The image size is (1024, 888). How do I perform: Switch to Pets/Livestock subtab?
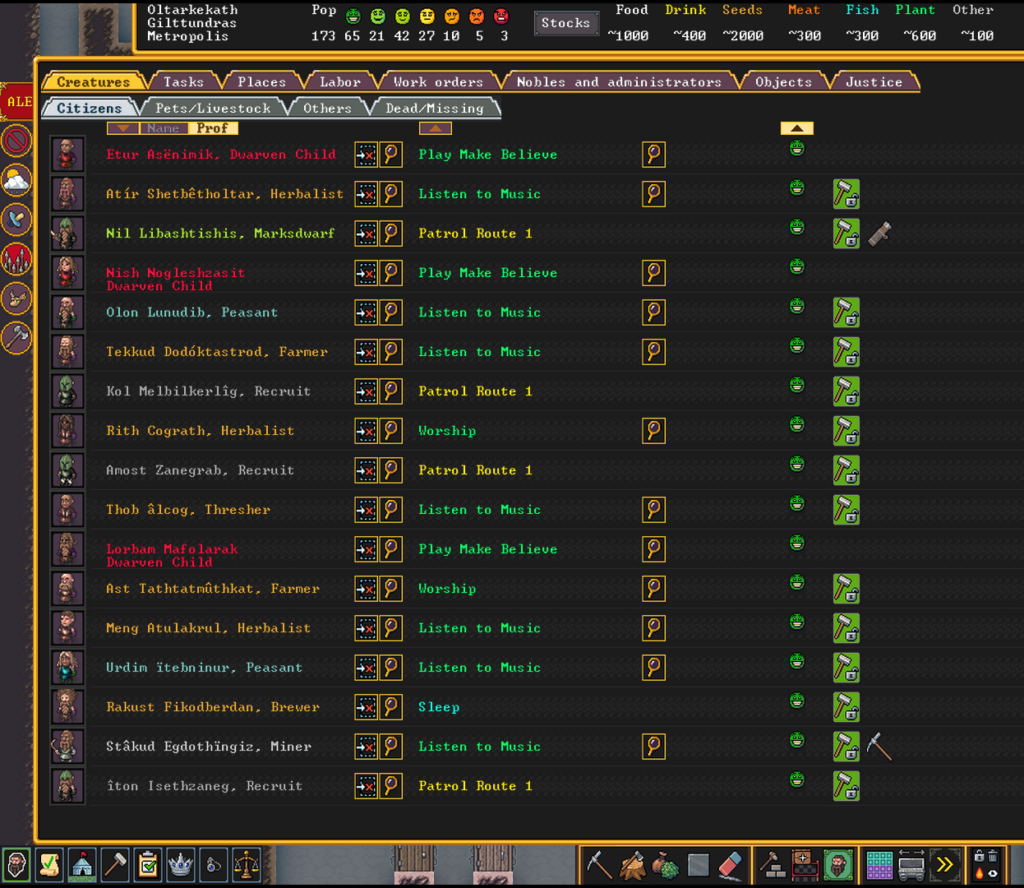[x=213, y=108]
